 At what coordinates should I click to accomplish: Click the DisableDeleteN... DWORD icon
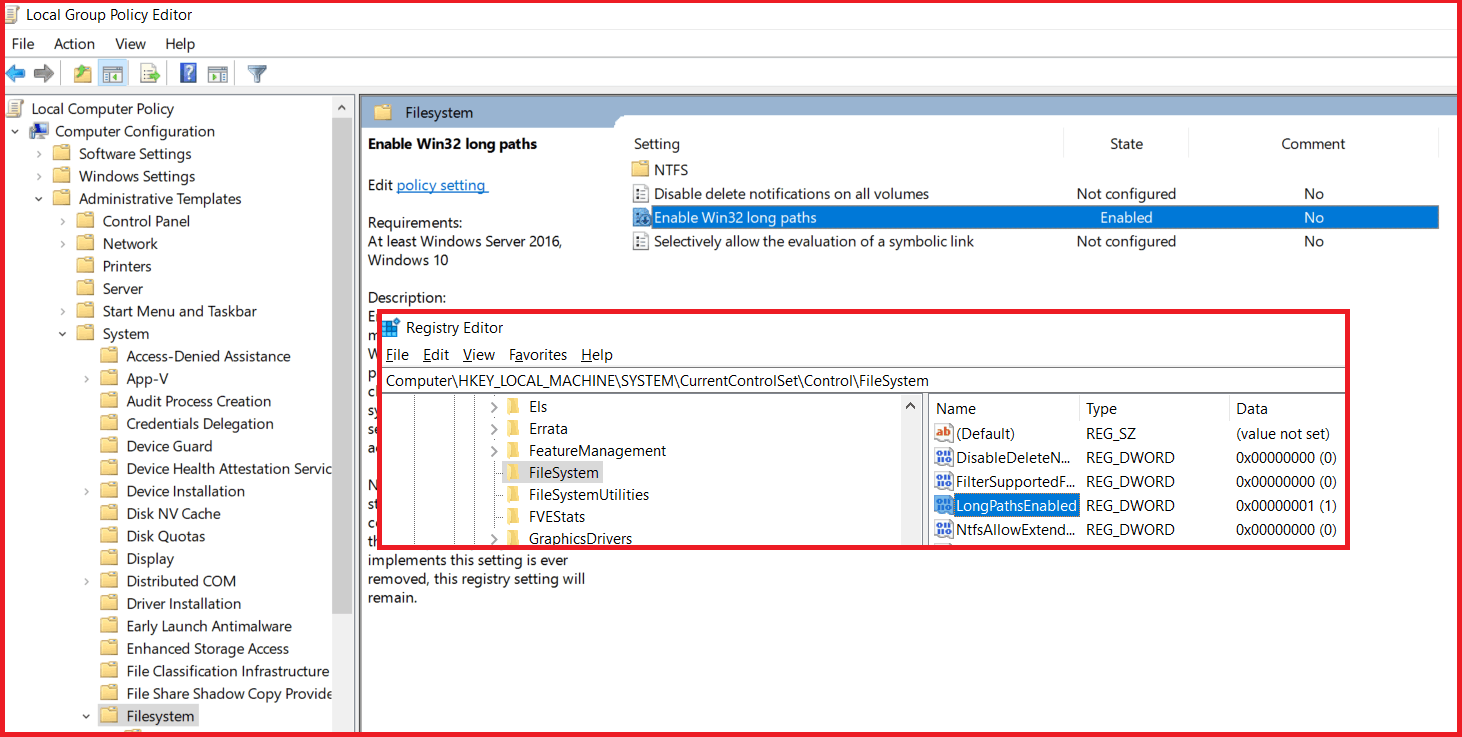click(944, 457)
